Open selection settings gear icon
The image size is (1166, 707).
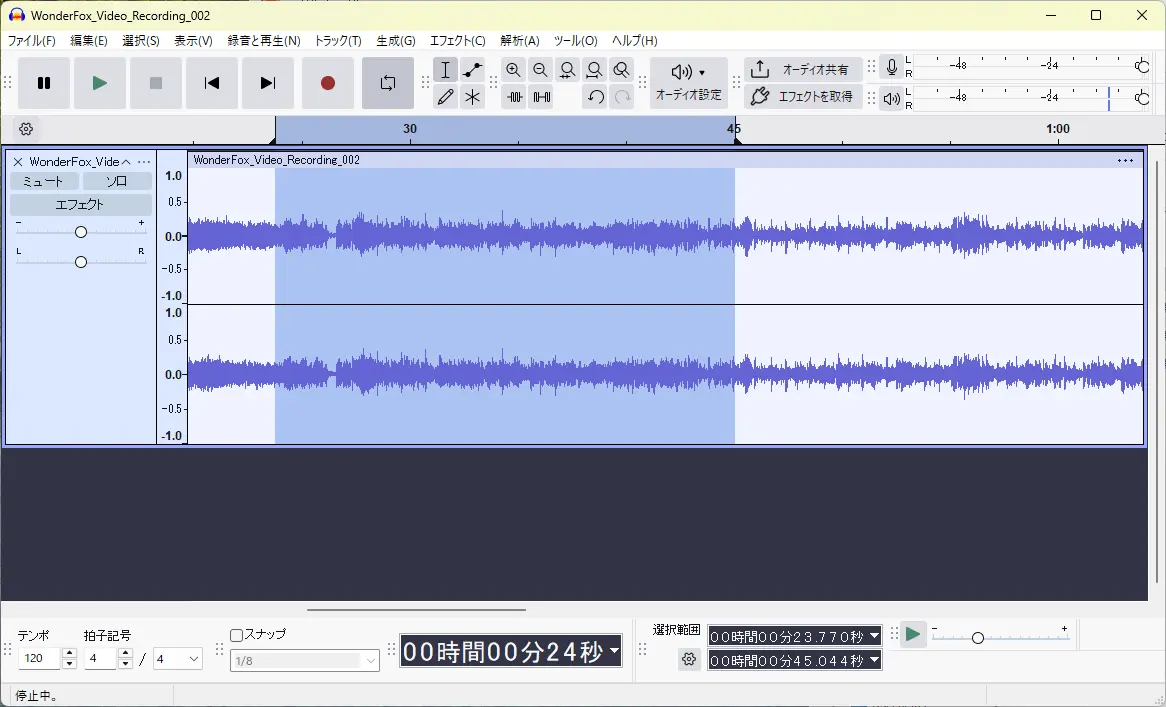coord(689,659)
